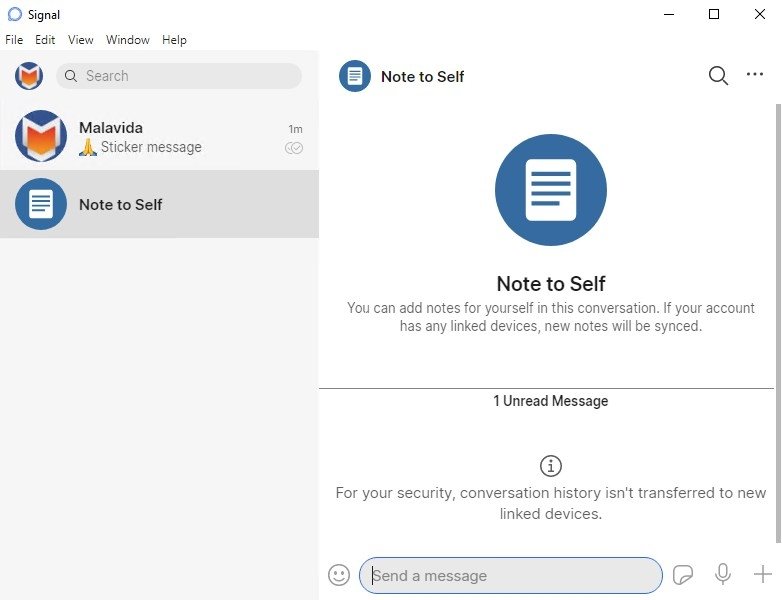Click the 1 Unread Message indicator

point(551,401)
